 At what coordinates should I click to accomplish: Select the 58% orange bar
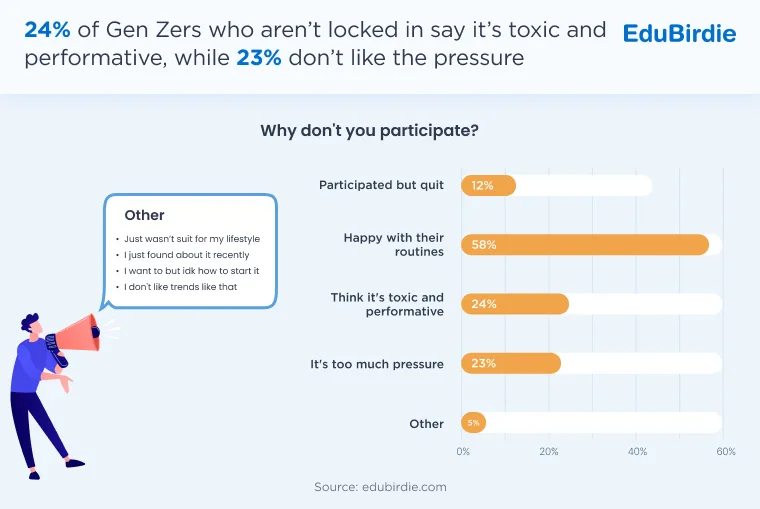tap(585, 245)
